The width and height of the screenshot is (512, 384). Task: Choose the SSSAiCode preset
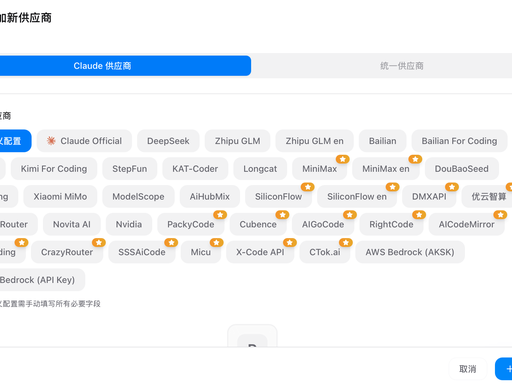point(142,252)
